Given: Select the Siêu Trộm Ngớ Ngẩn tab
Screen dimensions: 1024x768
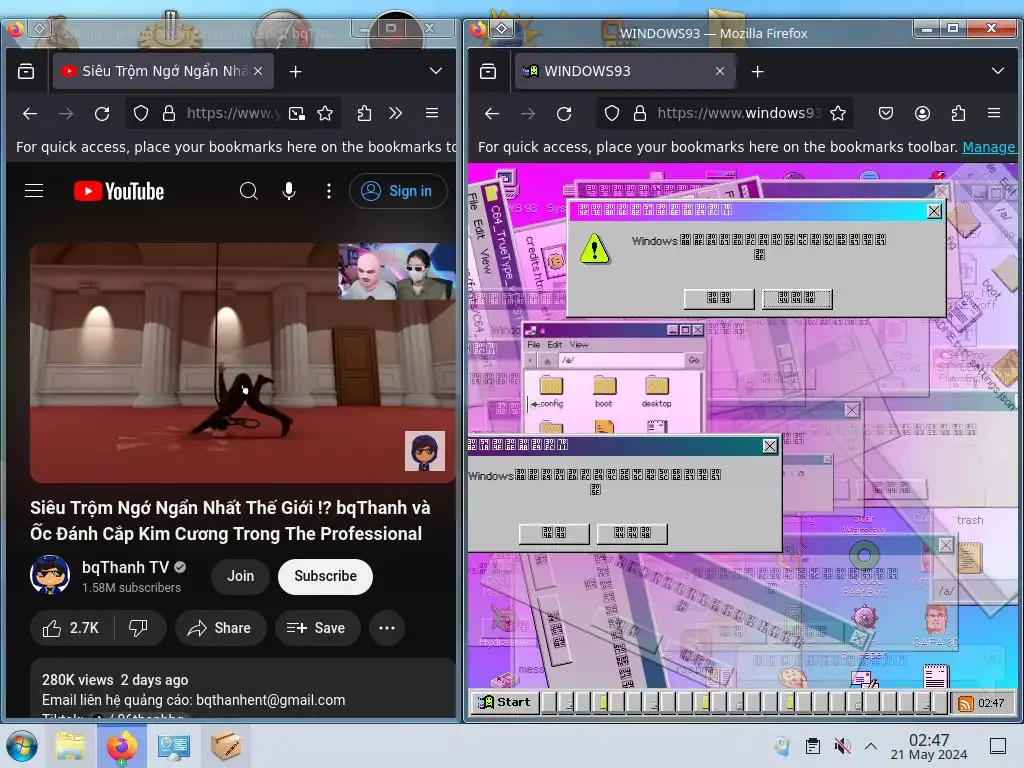Looking at the screenshot, I should [x=163, y=71].
